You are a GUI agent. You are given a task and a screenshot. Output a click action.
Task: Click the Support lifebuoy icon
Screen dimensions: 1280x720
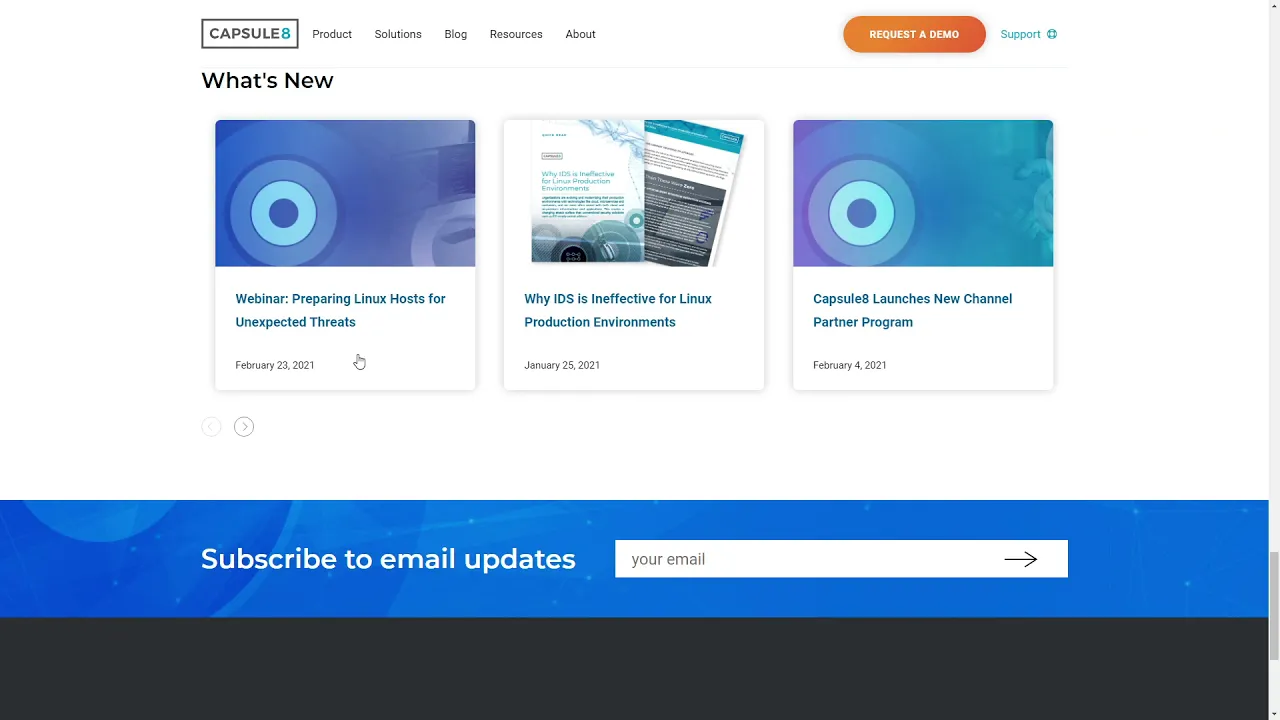coord(1052,34)
